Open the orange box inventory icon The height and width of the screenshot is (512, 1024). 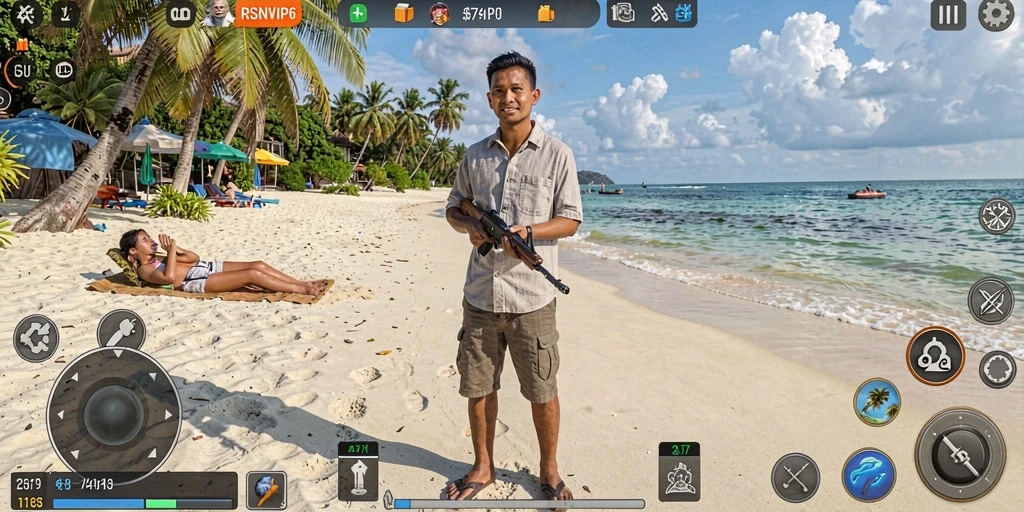(404, 13)
